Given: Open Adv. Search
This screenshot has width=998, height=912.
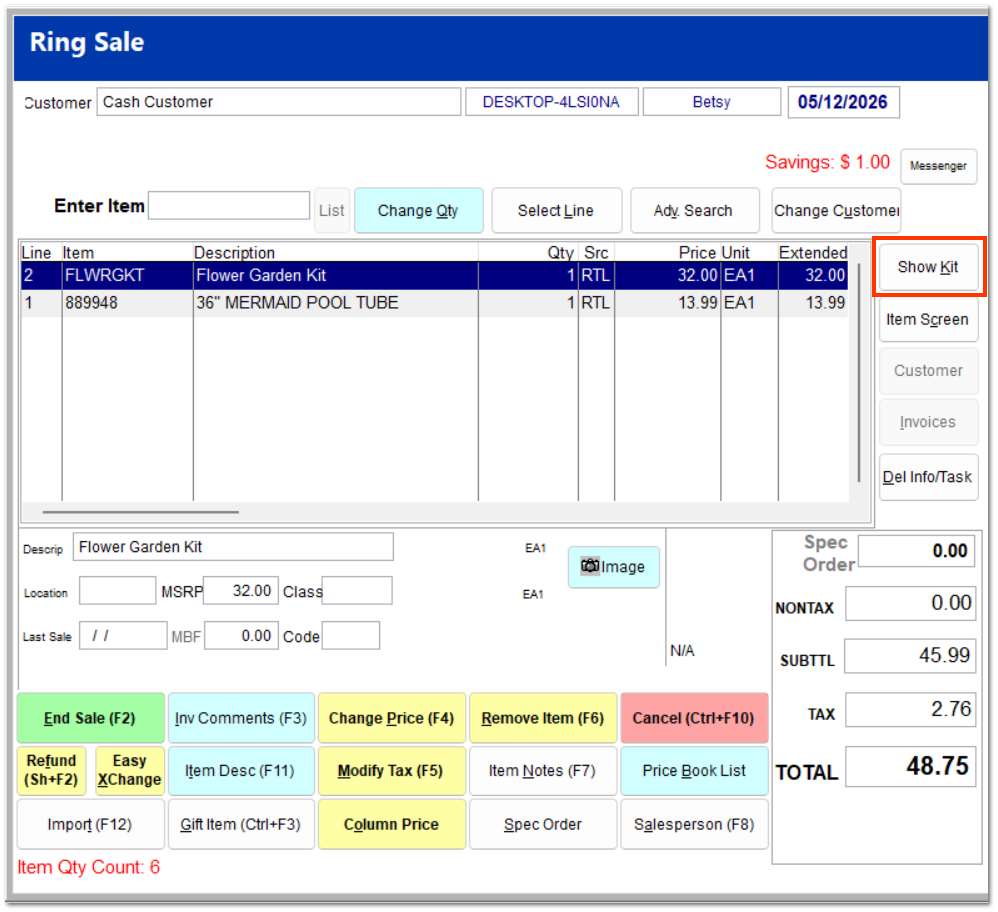Looking at the screenshot, I should point(694,211).
